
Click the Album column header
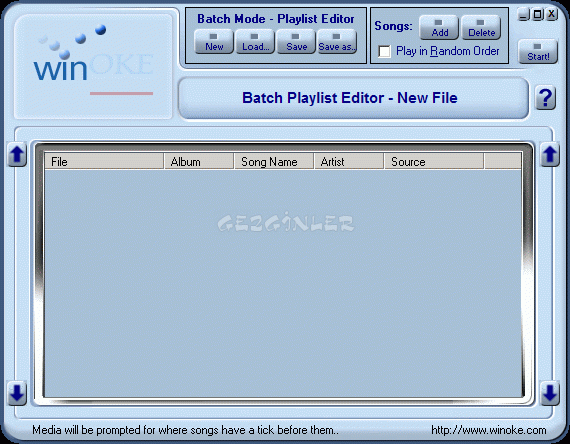[199, 161]
